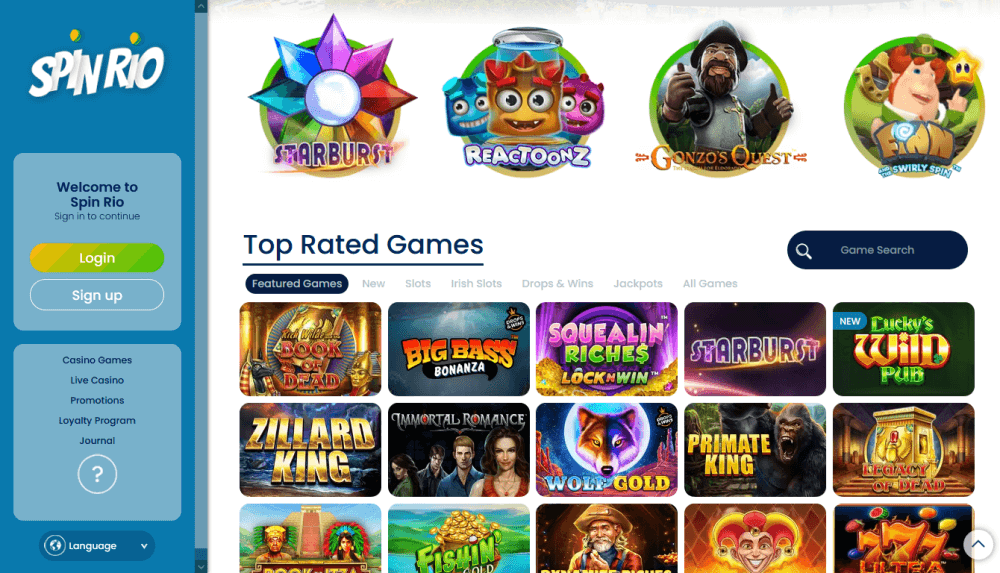The height and width of the screenshot is (573, 1000).
Task: Click the sidebar scrollbar down arrow
Action: [201, 566]
